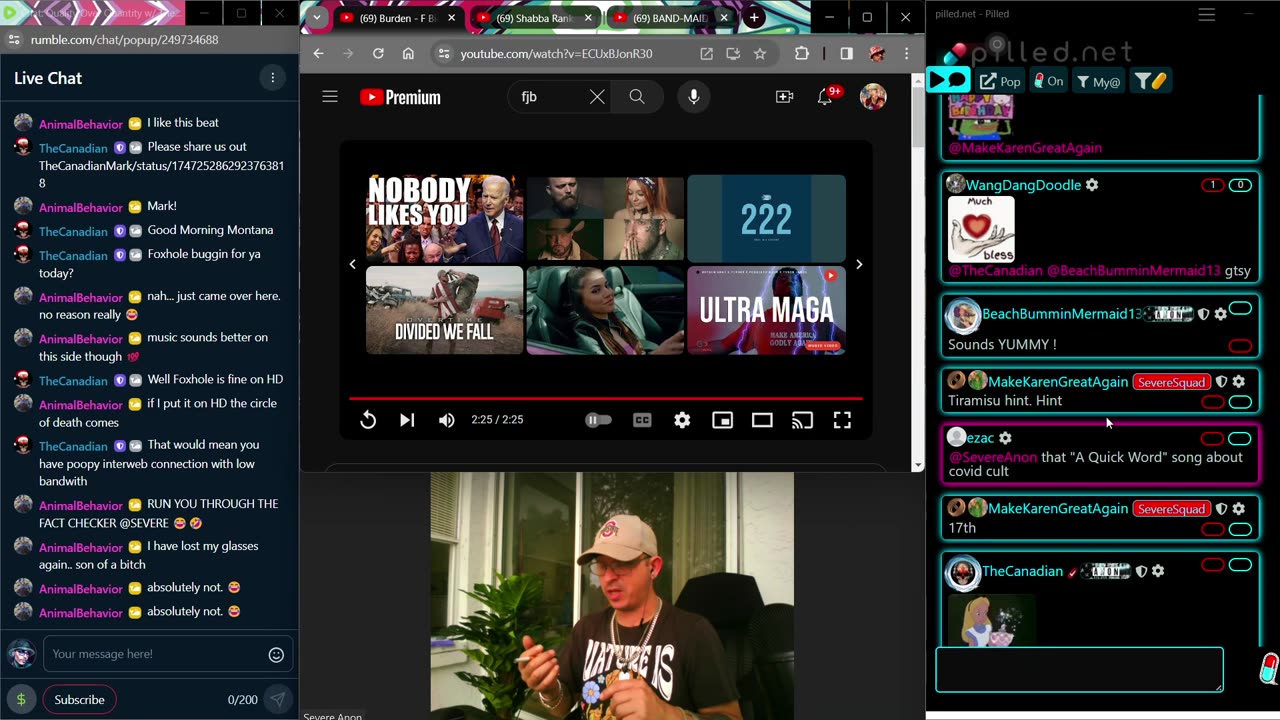Toggle the 'My@' mentions filter

[1099, 81]
